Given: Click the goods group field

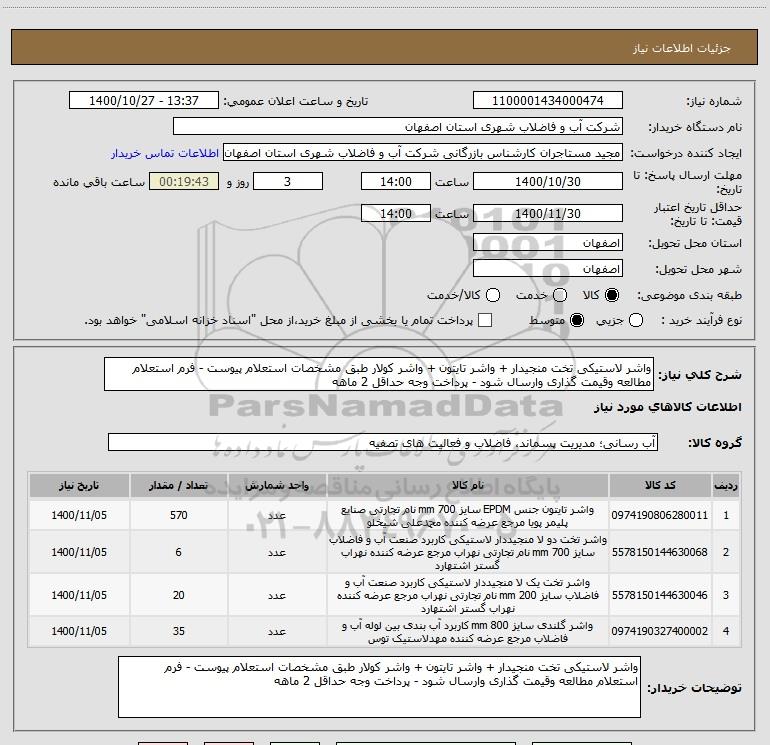Looking at the screenshot, I should (383, 442).
